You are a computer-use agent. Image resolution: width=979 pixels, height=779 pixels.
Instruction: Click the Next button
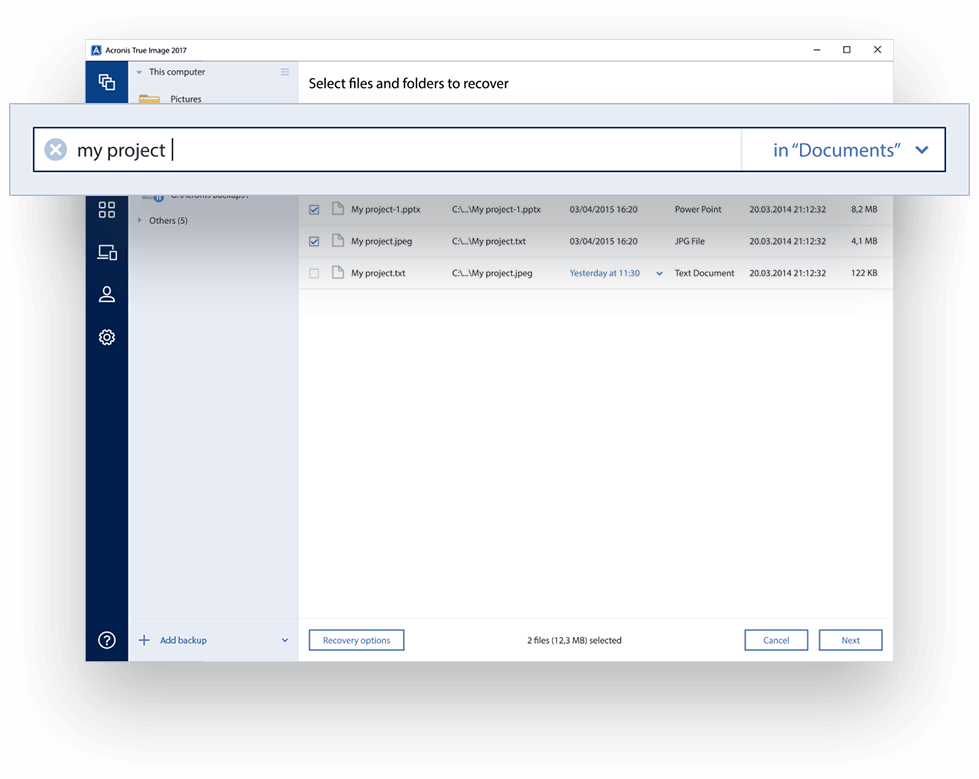(x=850, y=640)
